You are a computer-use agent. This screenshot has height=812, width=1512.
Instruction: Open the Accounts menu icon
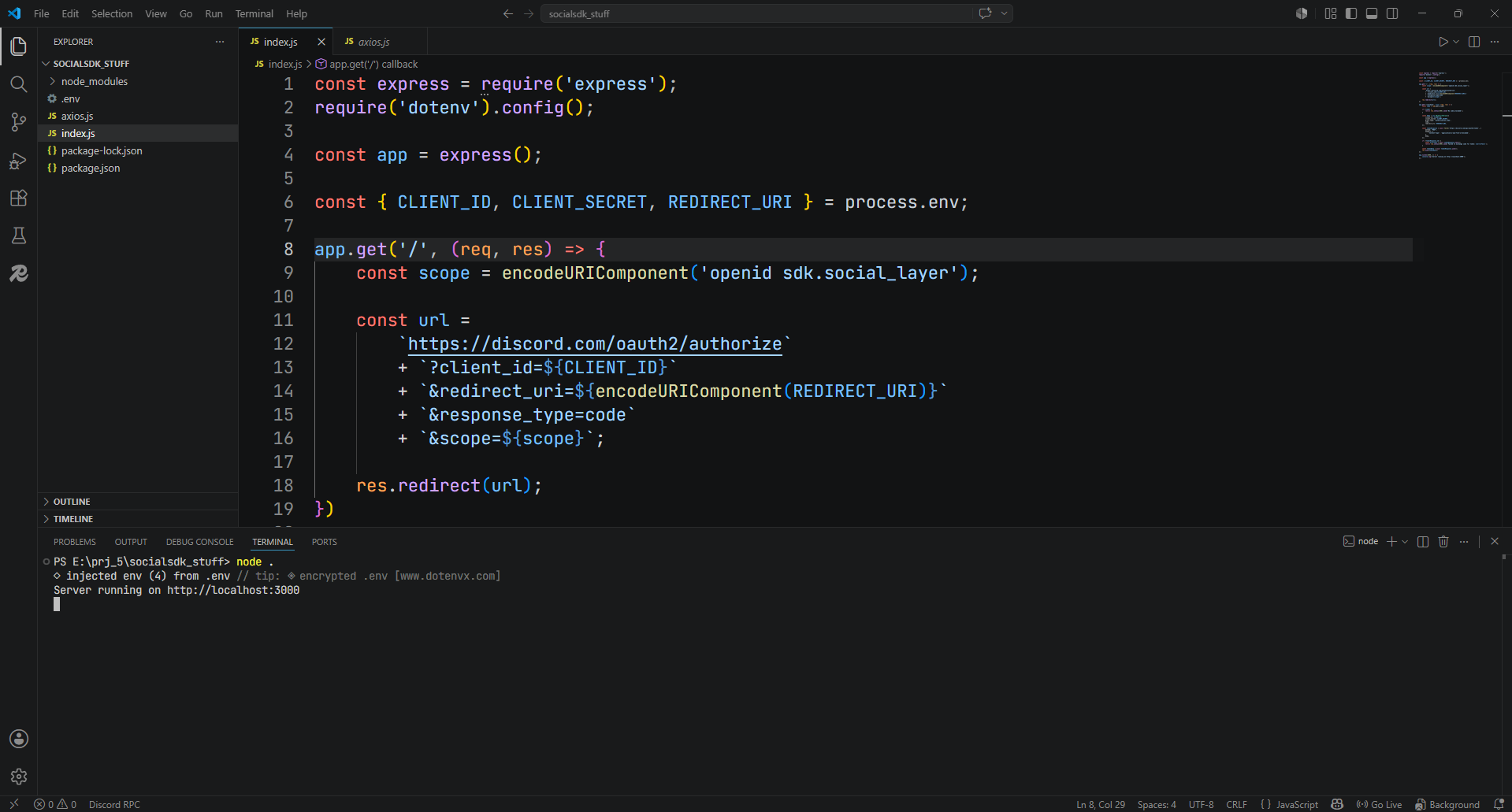click(19, 739)
